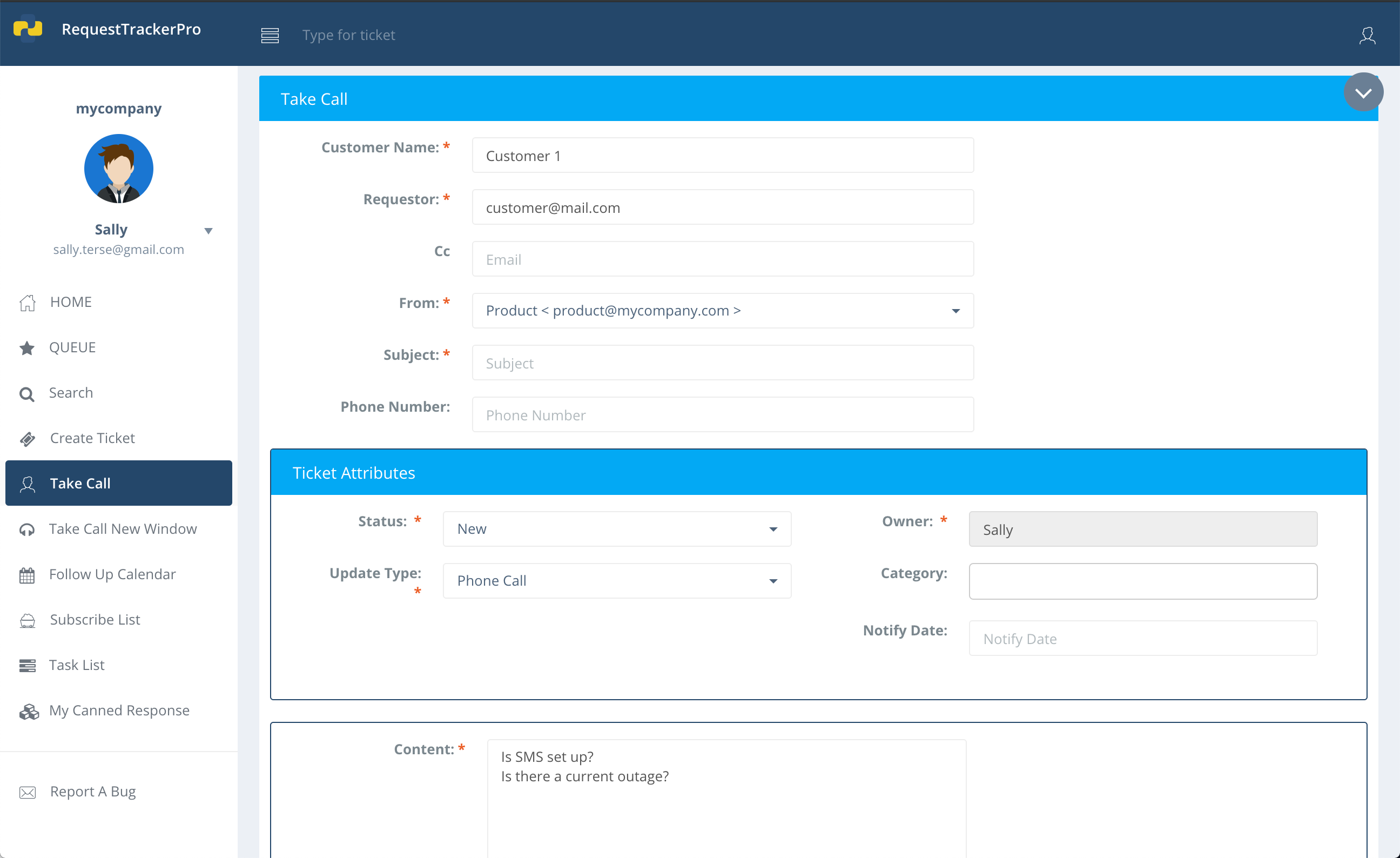Click the Content text area
Image resolution: width=1400 pixels, height=858 pixels.
[726, 799]
